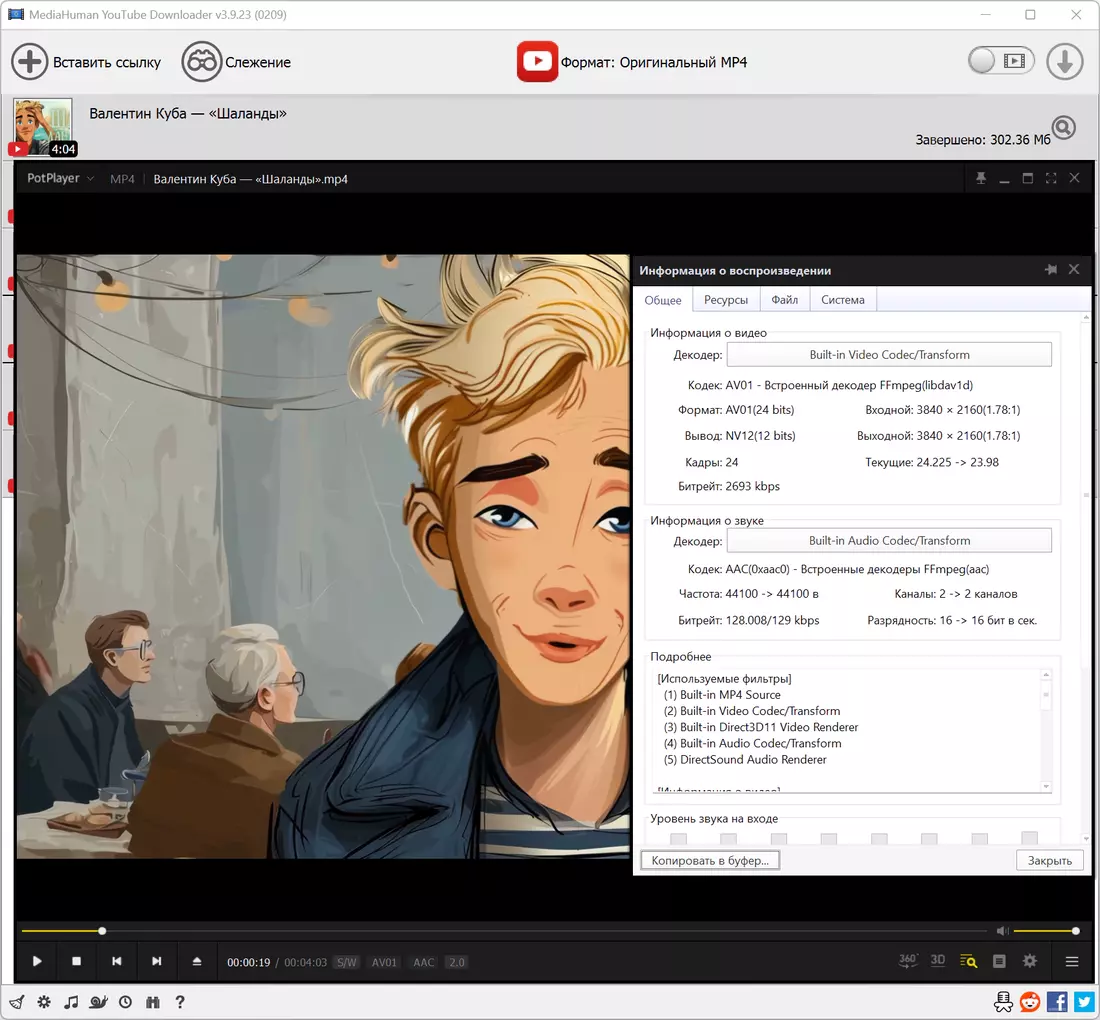Open the Слежение binoculars tracking icon
Screen dimensions: 1100x1020
pyautogui.click(x=201, y=62)
